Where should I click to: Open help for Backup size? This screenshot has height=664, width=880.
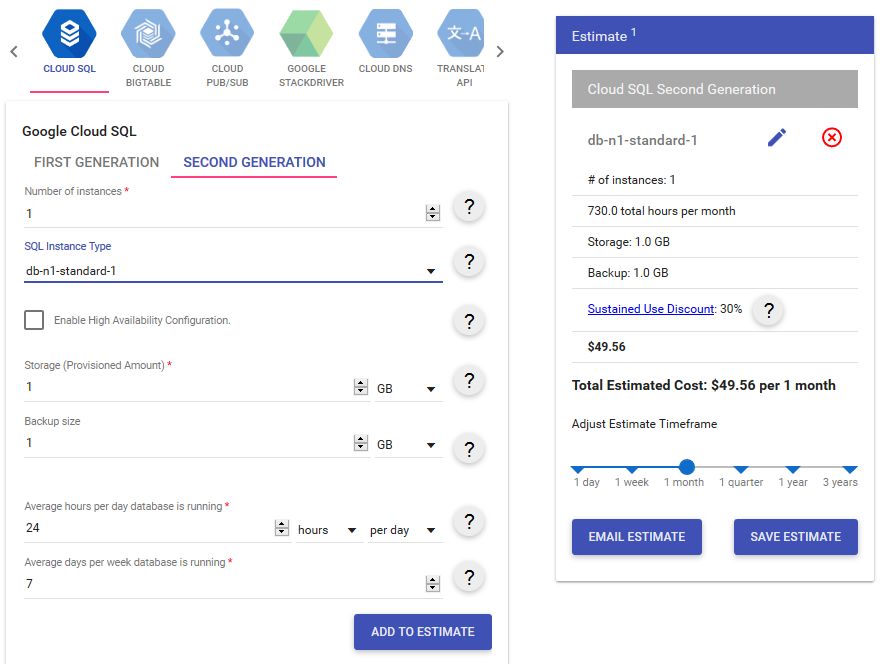[469, 448]
